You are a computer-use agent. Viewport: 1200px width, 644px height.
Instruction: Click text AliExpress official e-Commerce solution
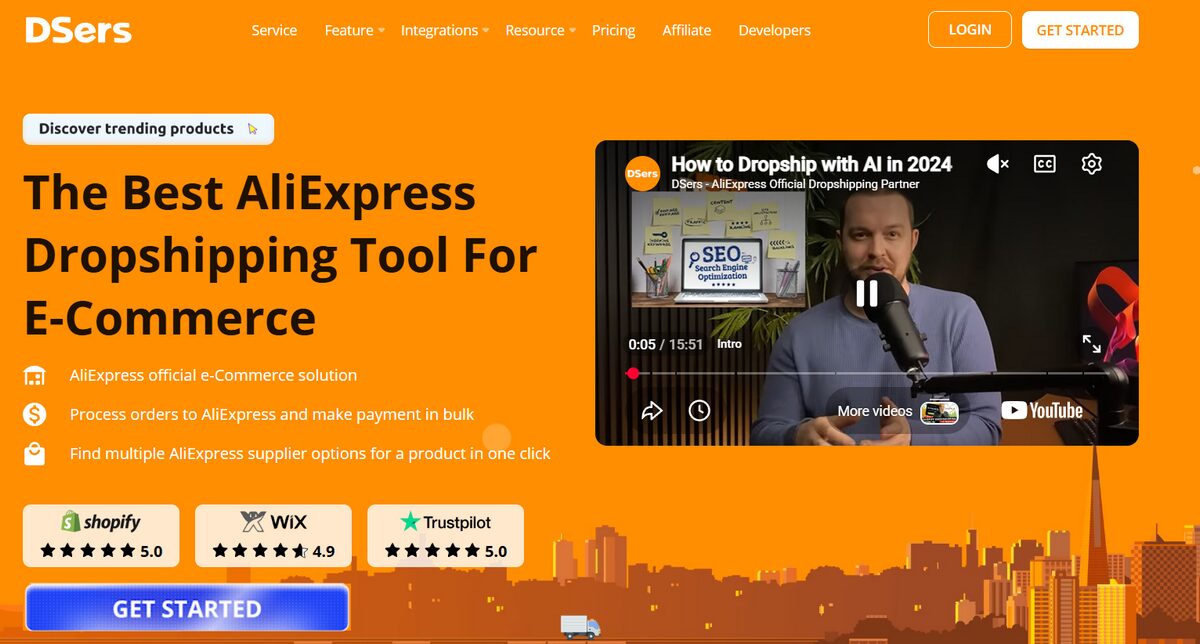point(213,375)
